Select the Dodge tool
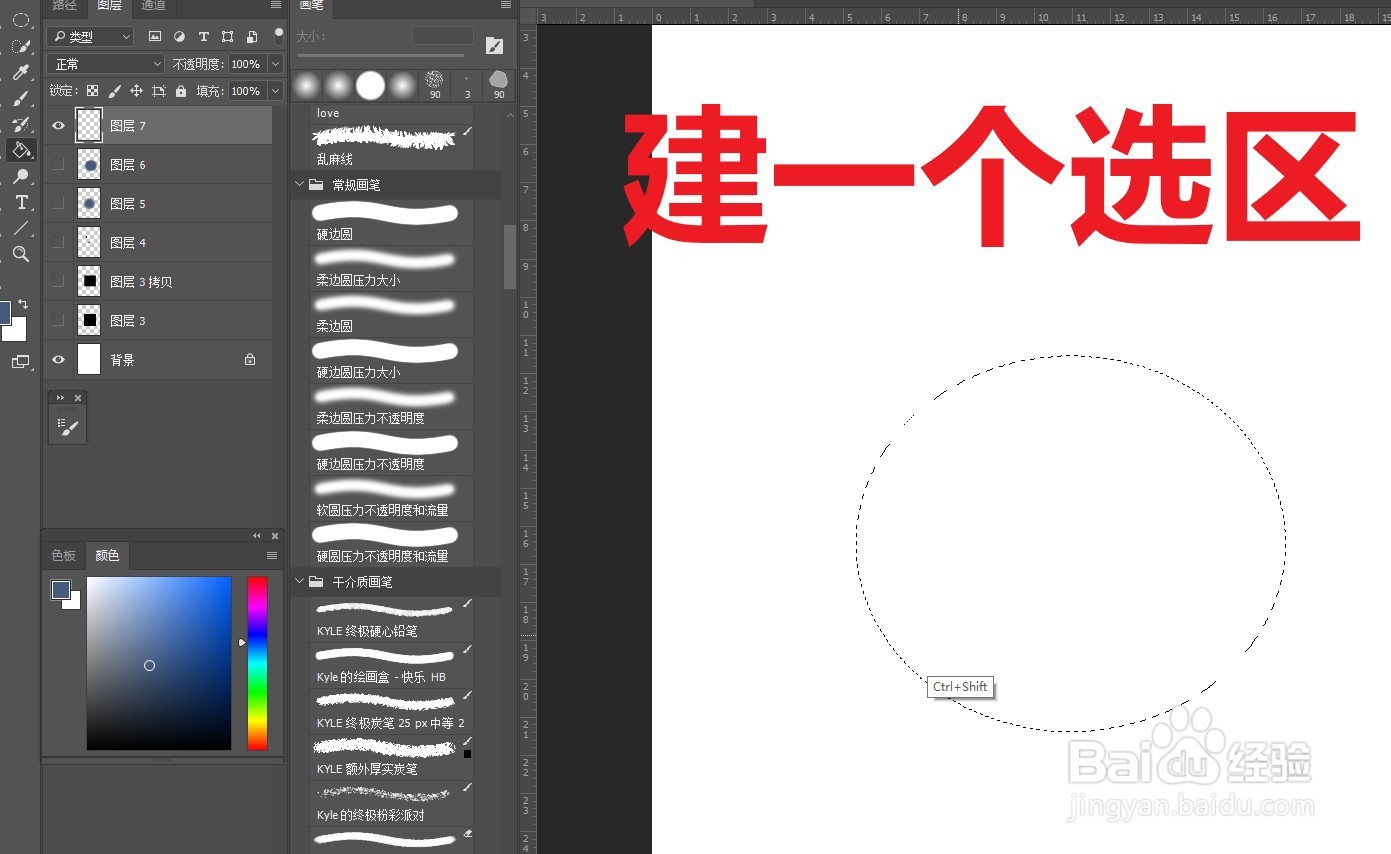Screen dimensions: 1391x854 [20, 176]
